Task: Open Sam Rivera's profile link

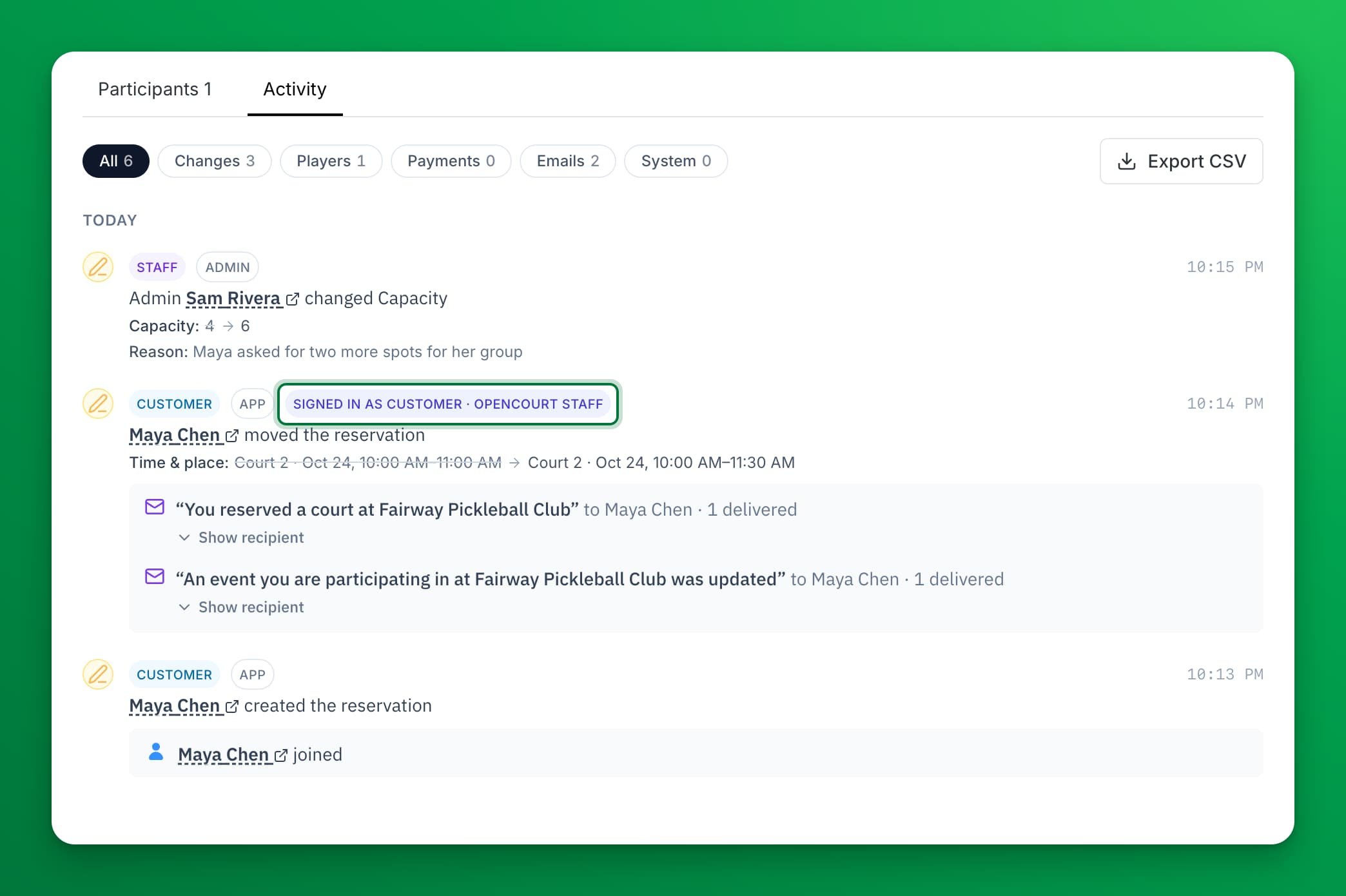Action: (233, 298)
